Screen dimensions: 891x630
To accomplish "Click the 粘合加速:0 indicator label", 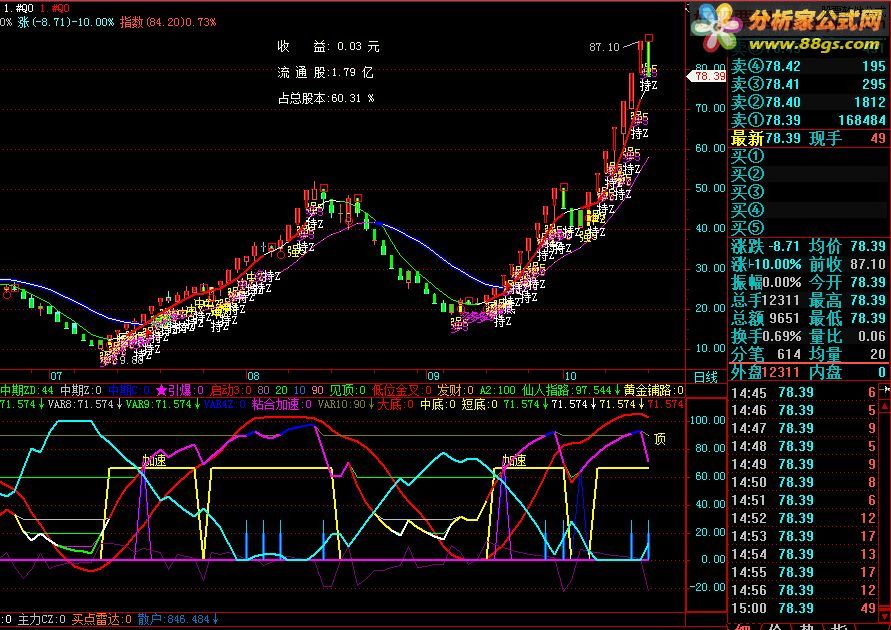I will (x=282, y=404).
